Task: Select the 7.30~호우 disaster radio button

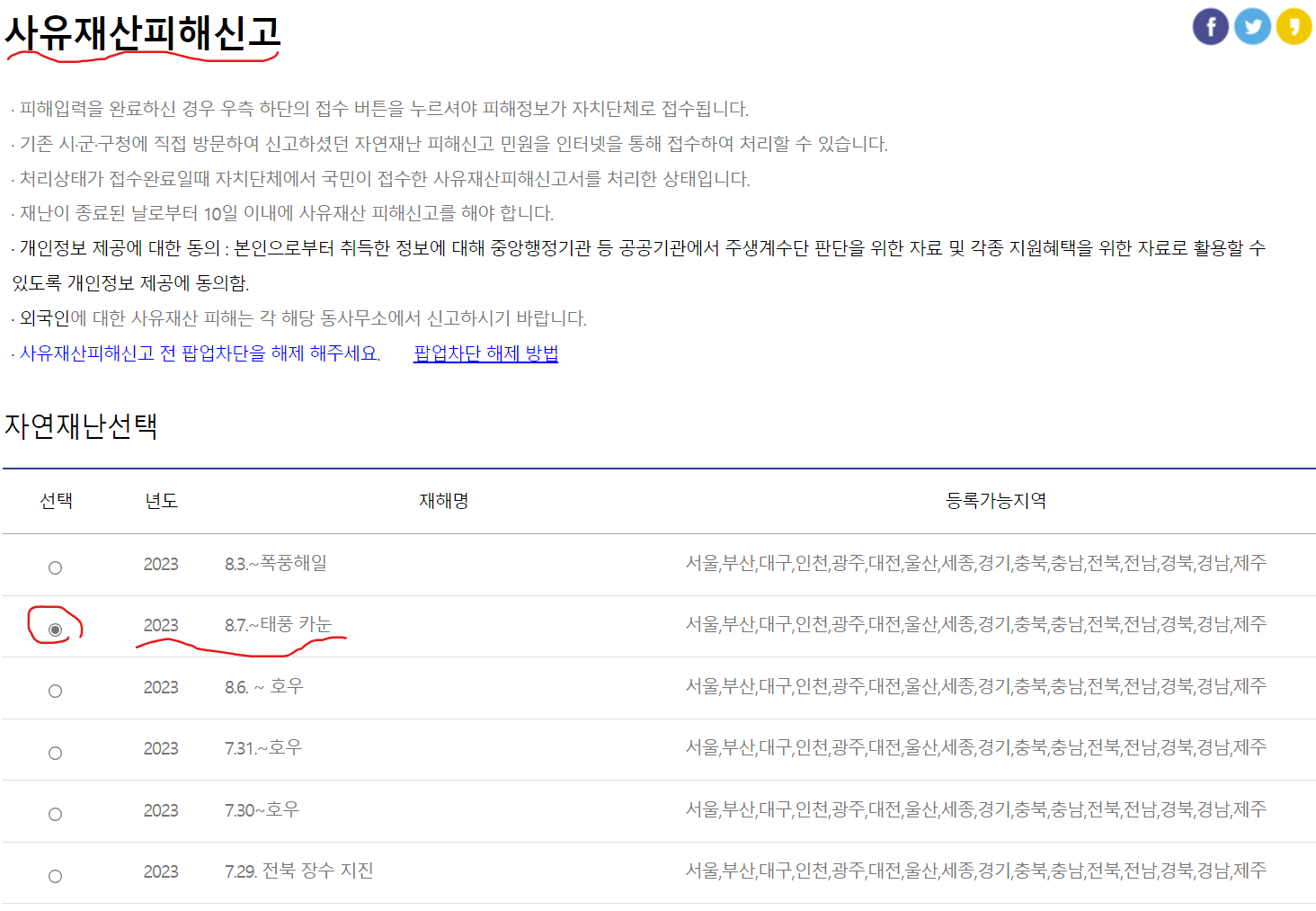Action: [55, 812]
